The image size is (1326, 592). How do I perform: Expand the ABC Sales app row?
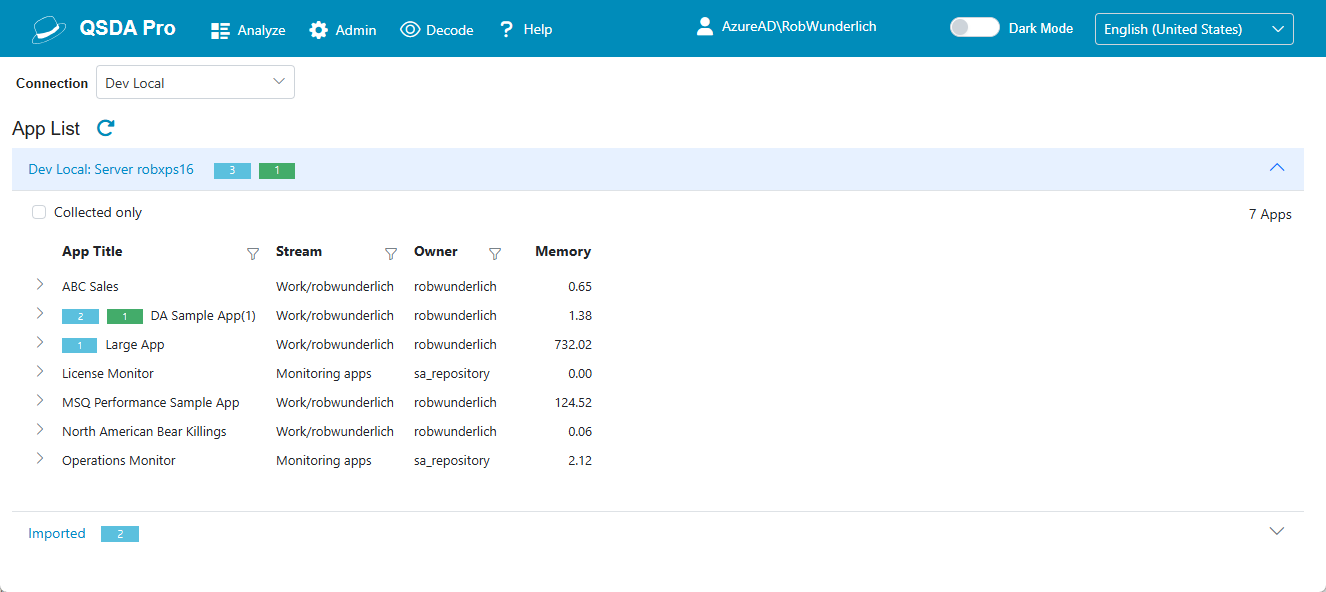click(40, 285)
